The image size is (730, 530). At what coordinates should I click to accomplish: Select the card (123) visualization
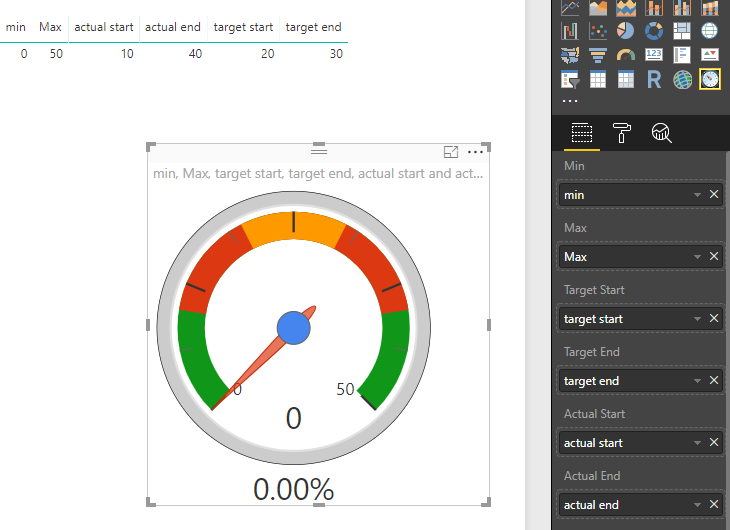pyautogui.click(x=654, y=54)
